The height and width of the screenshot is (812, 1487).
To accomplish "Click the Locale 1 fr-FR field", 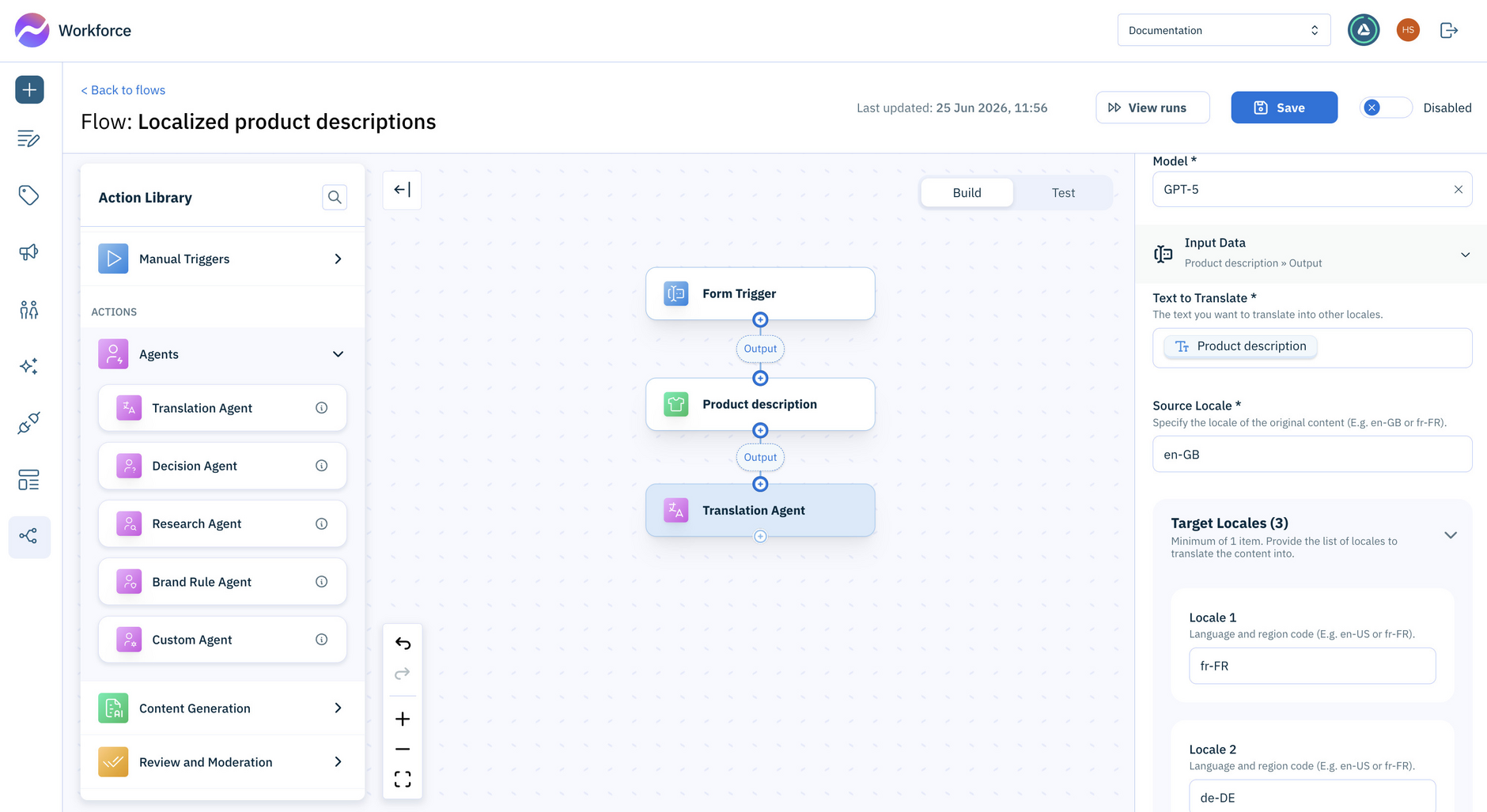I will coord(1312,666).
